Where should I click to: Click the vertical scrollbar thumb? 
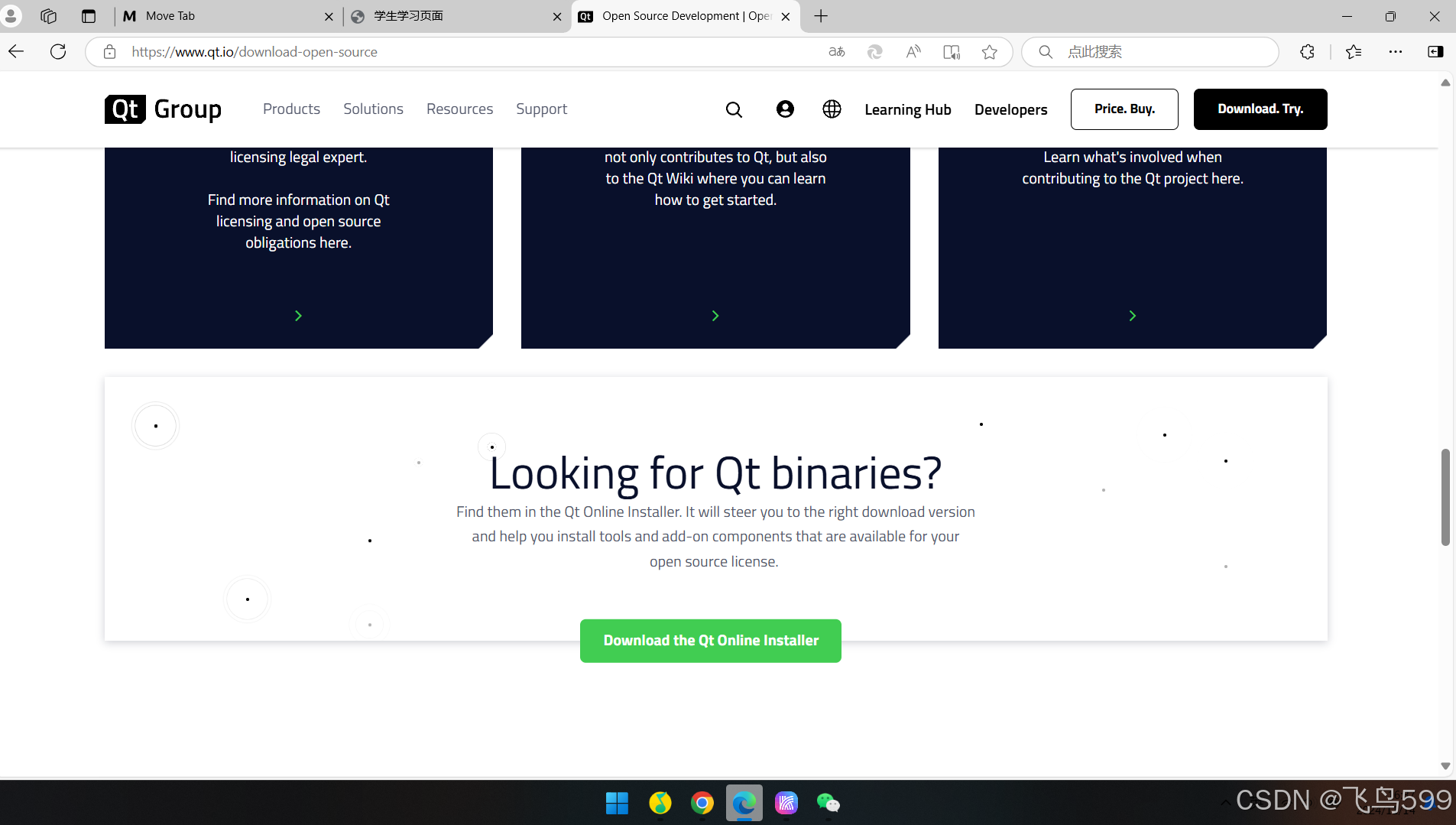[x=1445, y=497]
